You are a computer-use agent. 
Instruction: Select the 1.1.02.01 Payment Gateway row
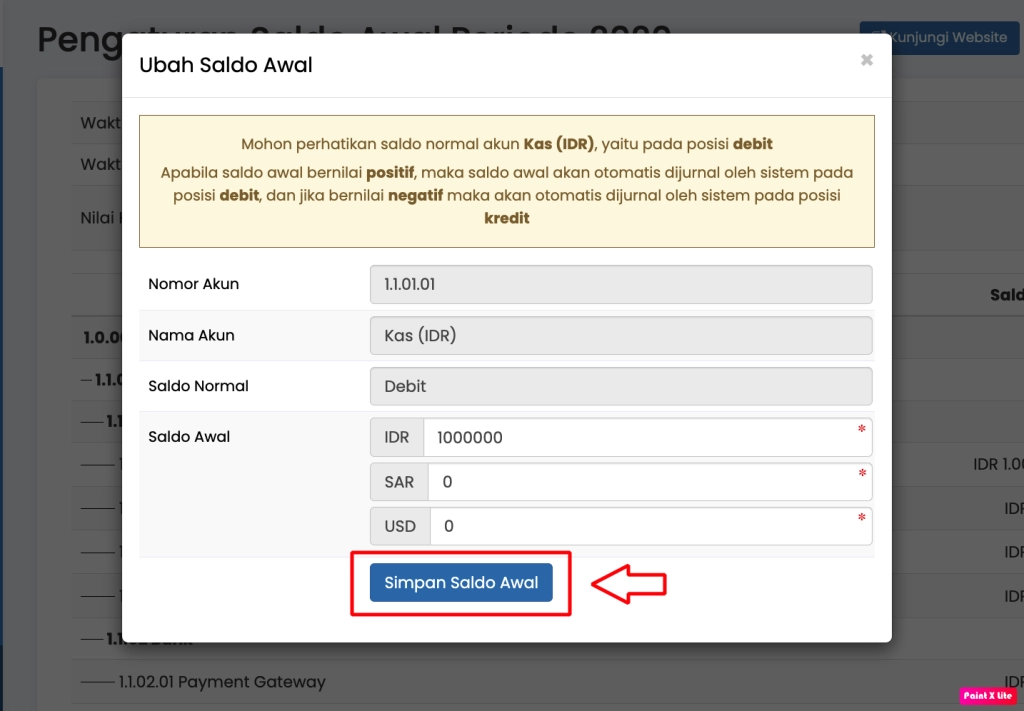(222, 682)
